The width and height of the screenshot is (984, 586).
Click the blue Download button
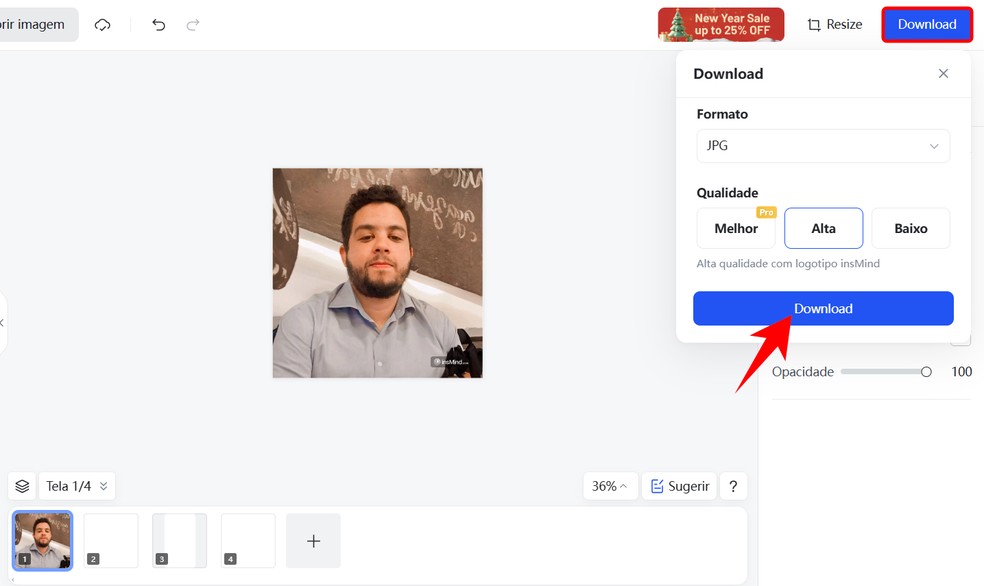[822, 308]
